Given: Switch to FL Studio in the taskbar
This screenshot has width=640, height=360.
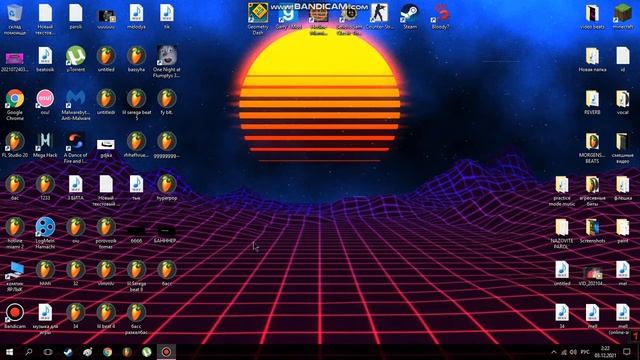Looking at the screenshot, I should coord(127,352).
